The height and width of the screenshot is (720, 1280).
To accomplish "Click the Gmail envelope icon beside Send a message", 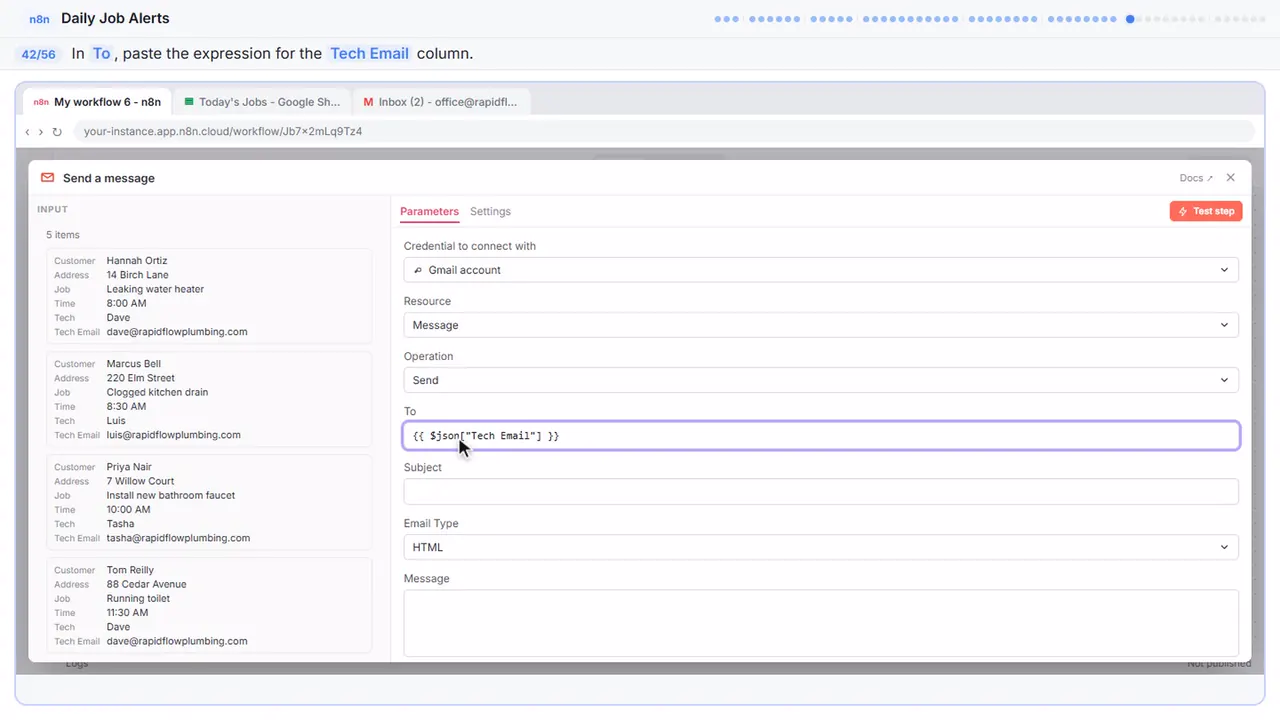I will tap(47, 178).
